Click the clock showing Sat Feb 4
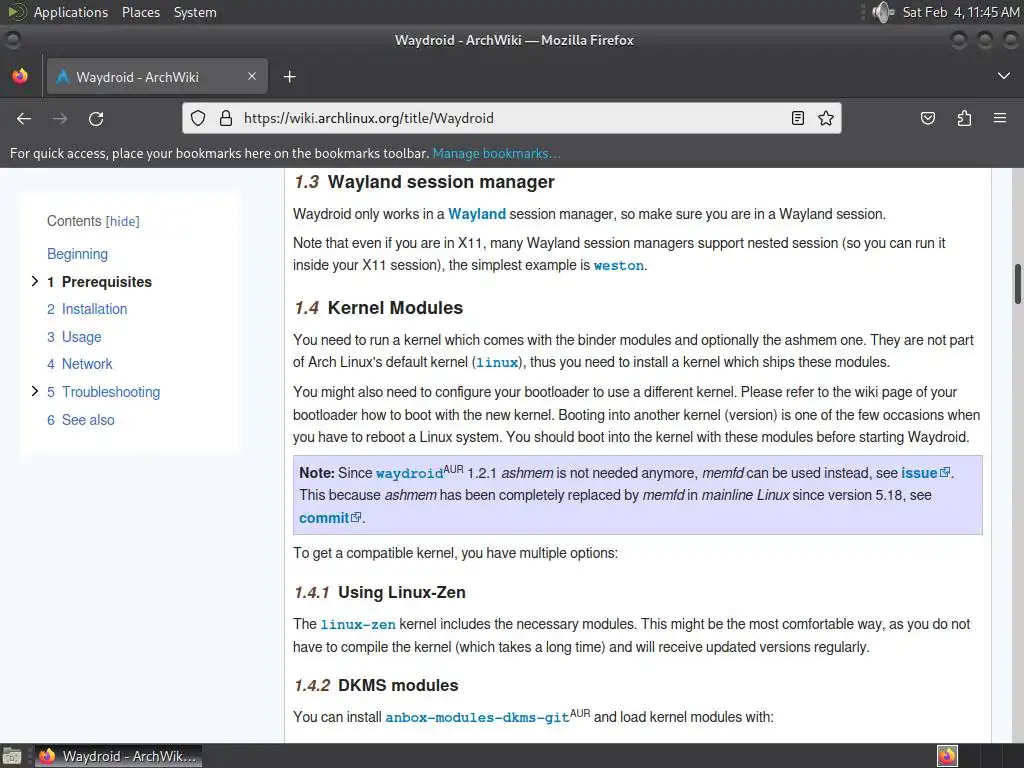 click(961, 12)
